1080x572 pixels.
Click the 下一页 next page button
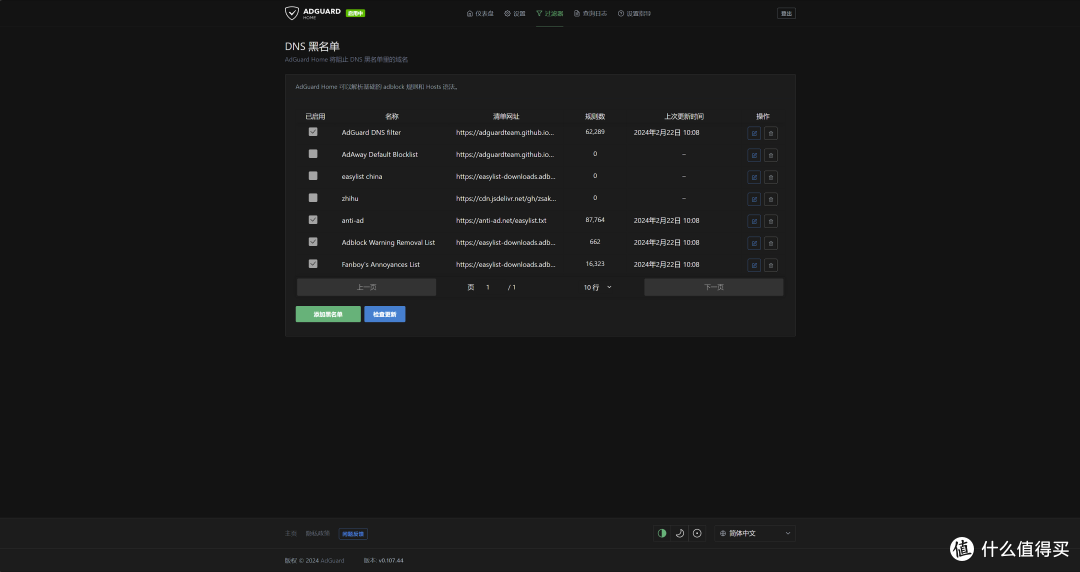click(x=714, y=287)
